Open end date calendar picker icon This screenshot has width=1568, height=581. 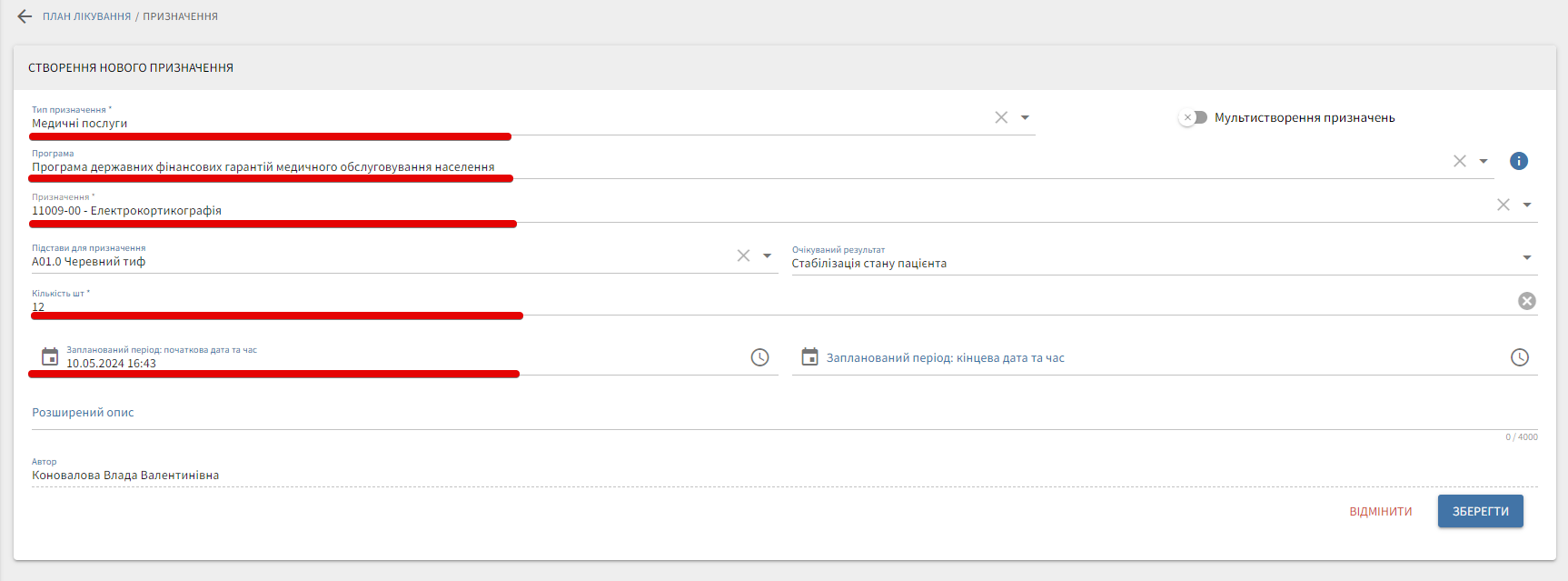[809, 357]
